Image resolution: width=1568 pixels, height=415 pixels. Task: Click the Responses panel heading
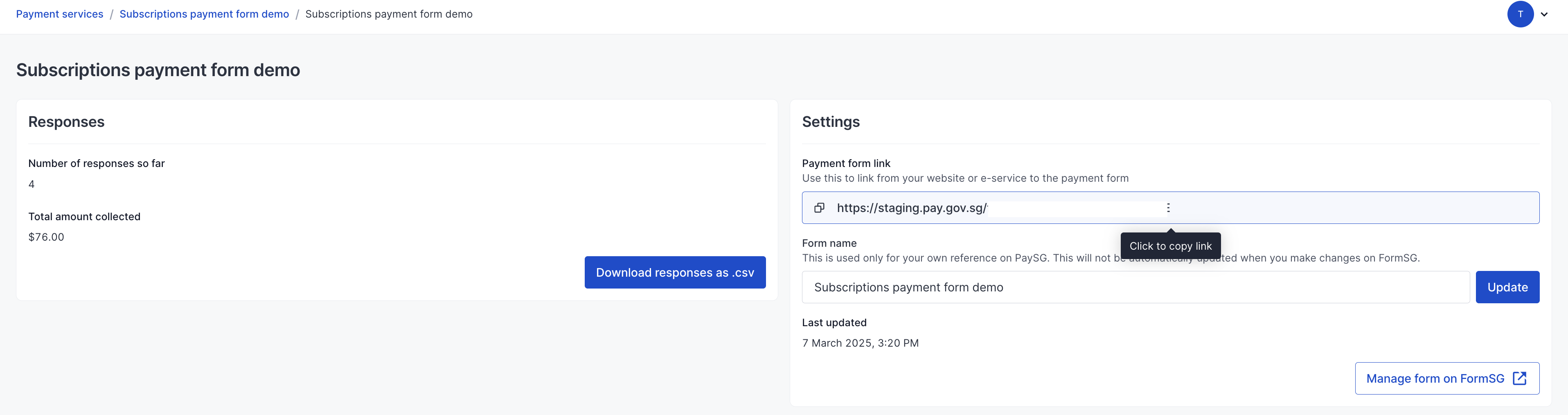click(66, 122)
